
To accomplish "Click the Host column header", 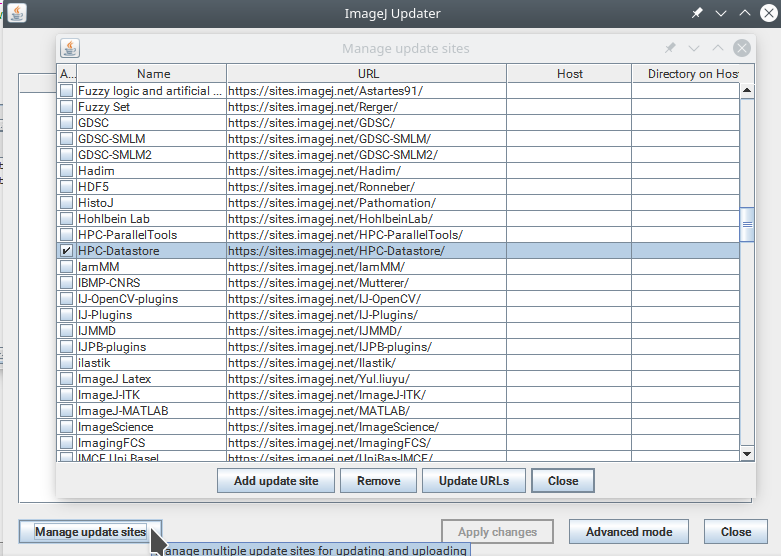I will (x=569, y=74).
